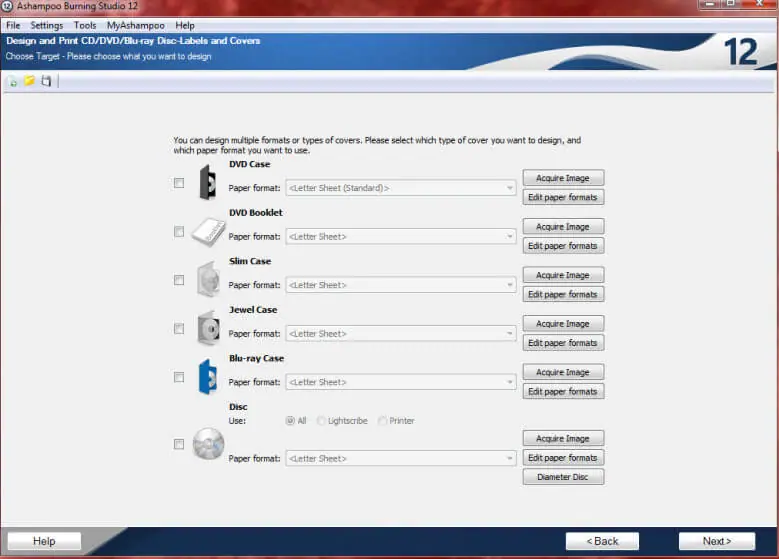Click the Jewel Case heading text
The image size is (779, 559).
[253, 310]
